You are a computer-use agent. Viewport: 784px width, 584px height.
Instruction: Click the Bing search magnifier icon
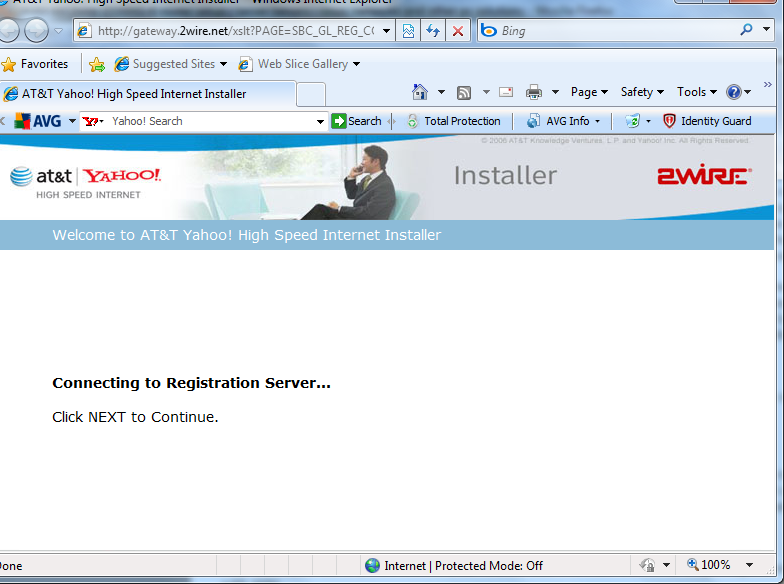click(746, 30)
